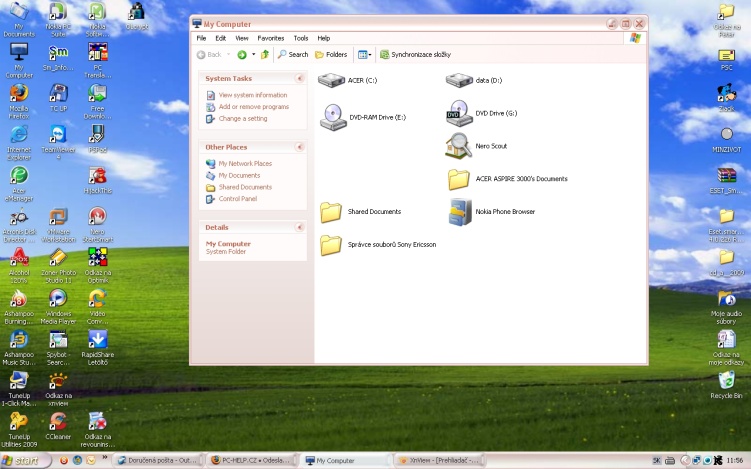The width and height of the screenshot is (751, 469).
Task: Open the DVD-RAM Drive (E:)
Action: coord(333,117)
